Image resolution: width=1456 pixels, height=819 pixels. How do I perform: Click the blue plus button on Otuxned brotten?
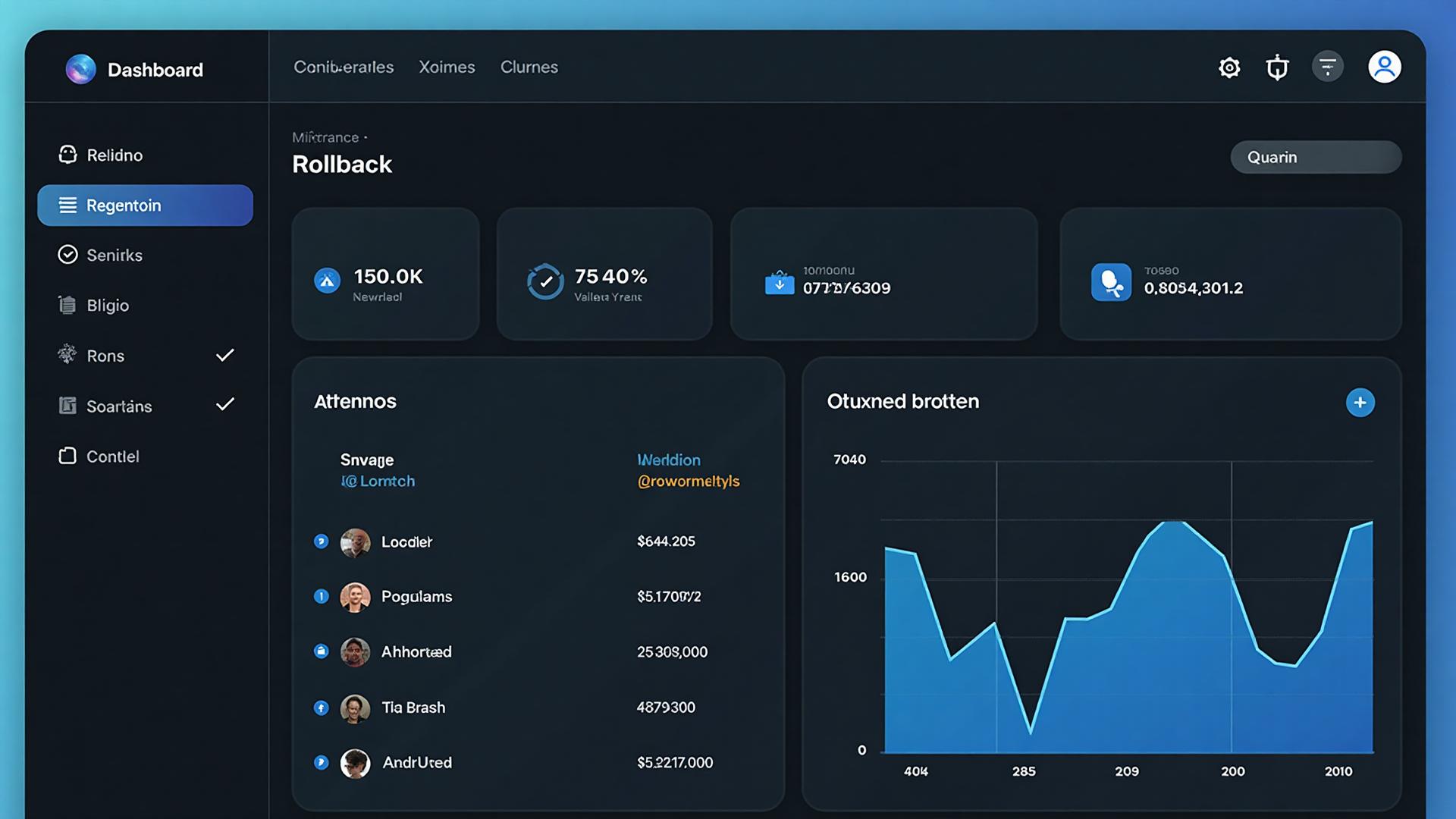pyautogui.click(x=1360, y=403)
